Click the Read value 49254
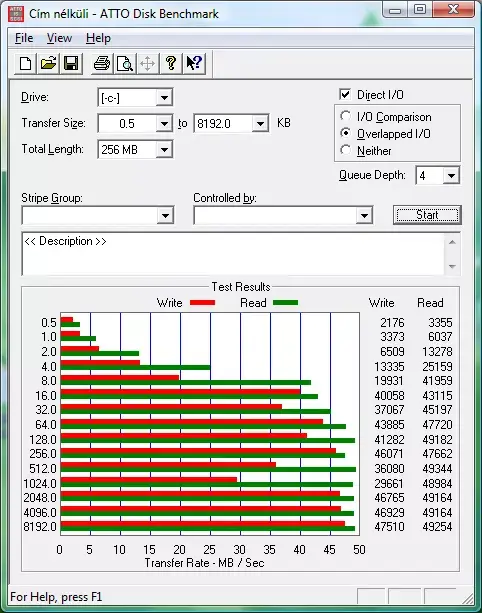 click(x=437, y=527)
